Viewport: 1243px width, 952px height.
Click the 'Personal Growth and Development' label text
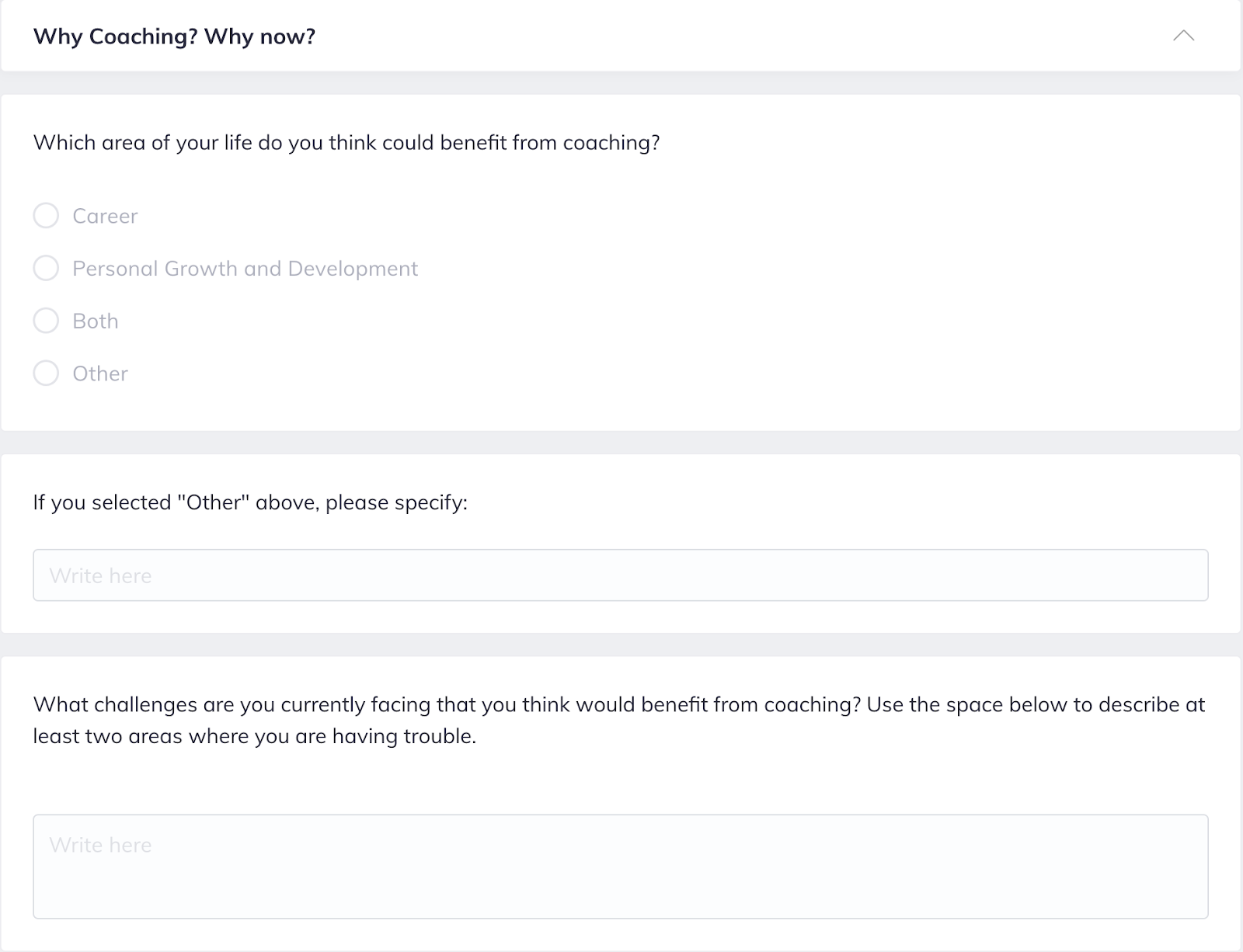(245, 269)
